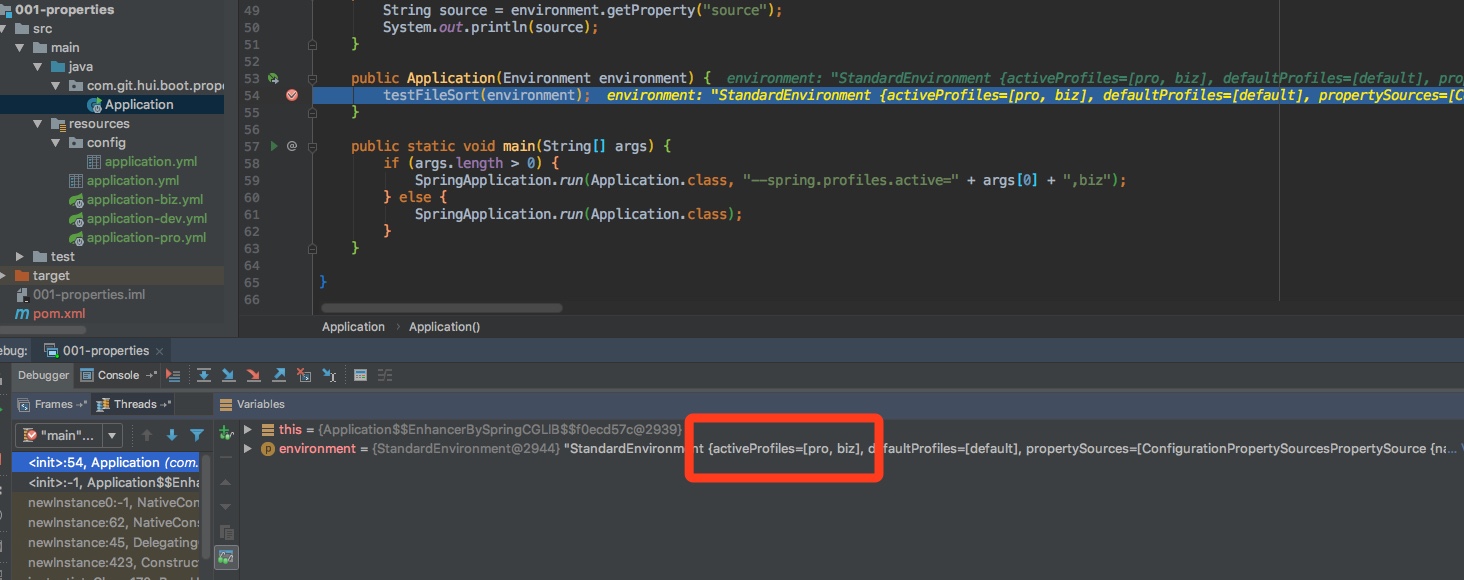Click the Step Over debugger icon
Viewport: 1464px width, 580px height.
point(204,375)
